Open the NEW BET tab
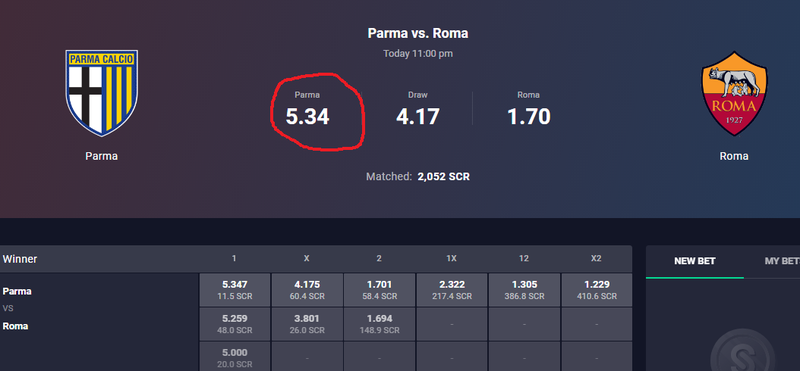 tap(694, 261)
